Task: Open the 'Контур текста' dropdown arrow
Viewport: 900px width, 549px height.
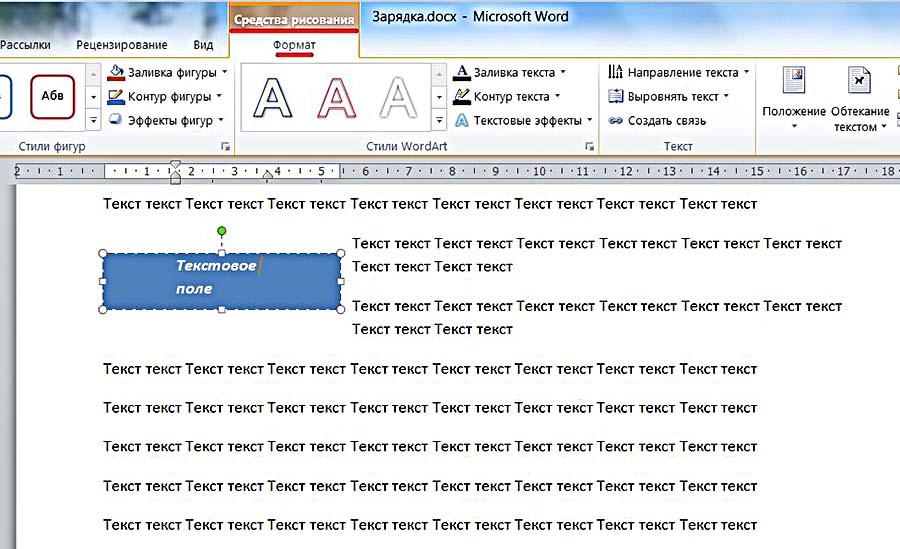Action: click(557, 96)
